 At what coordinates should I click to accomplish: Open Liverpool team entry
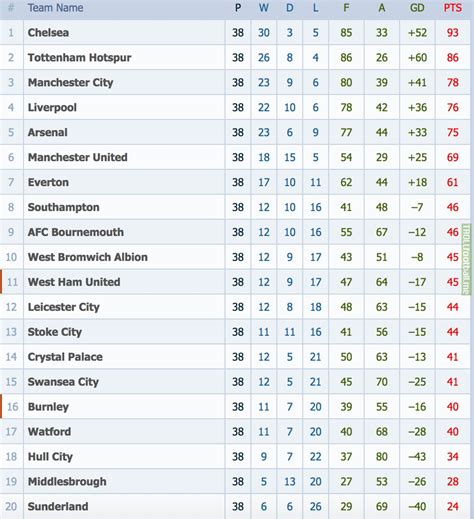52,107
